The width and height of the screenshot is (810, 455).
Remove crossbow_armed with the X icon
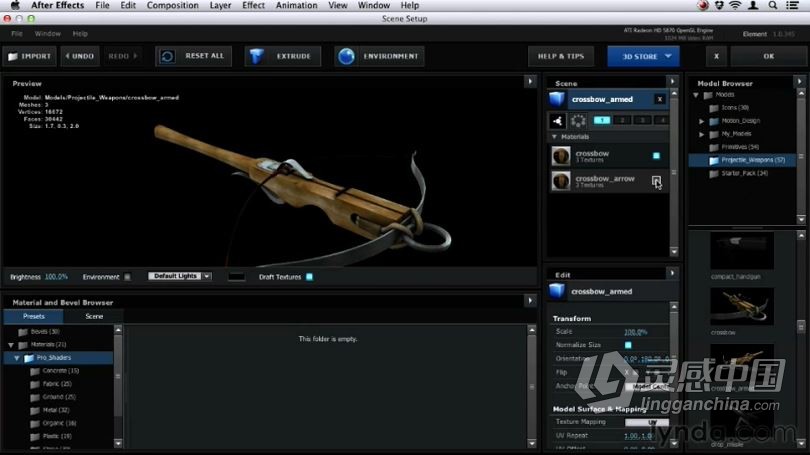[x=658, y=99]
